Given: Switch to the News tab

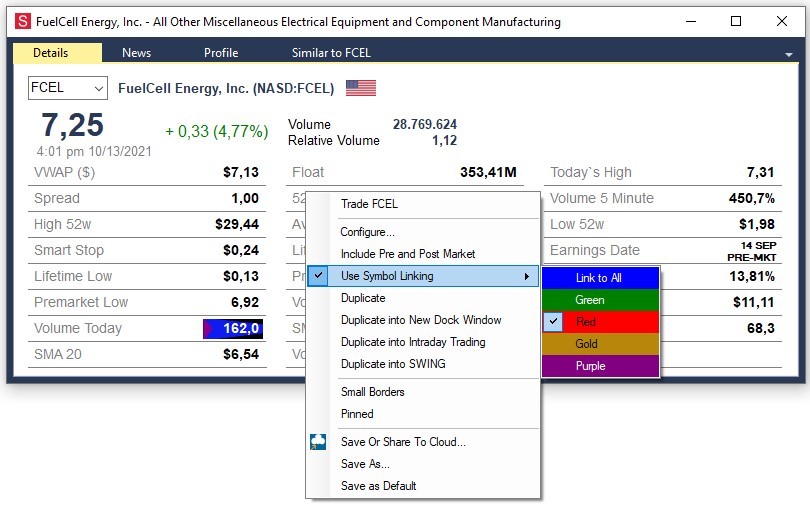Looking at the screenshot, I should click(136, 53).
